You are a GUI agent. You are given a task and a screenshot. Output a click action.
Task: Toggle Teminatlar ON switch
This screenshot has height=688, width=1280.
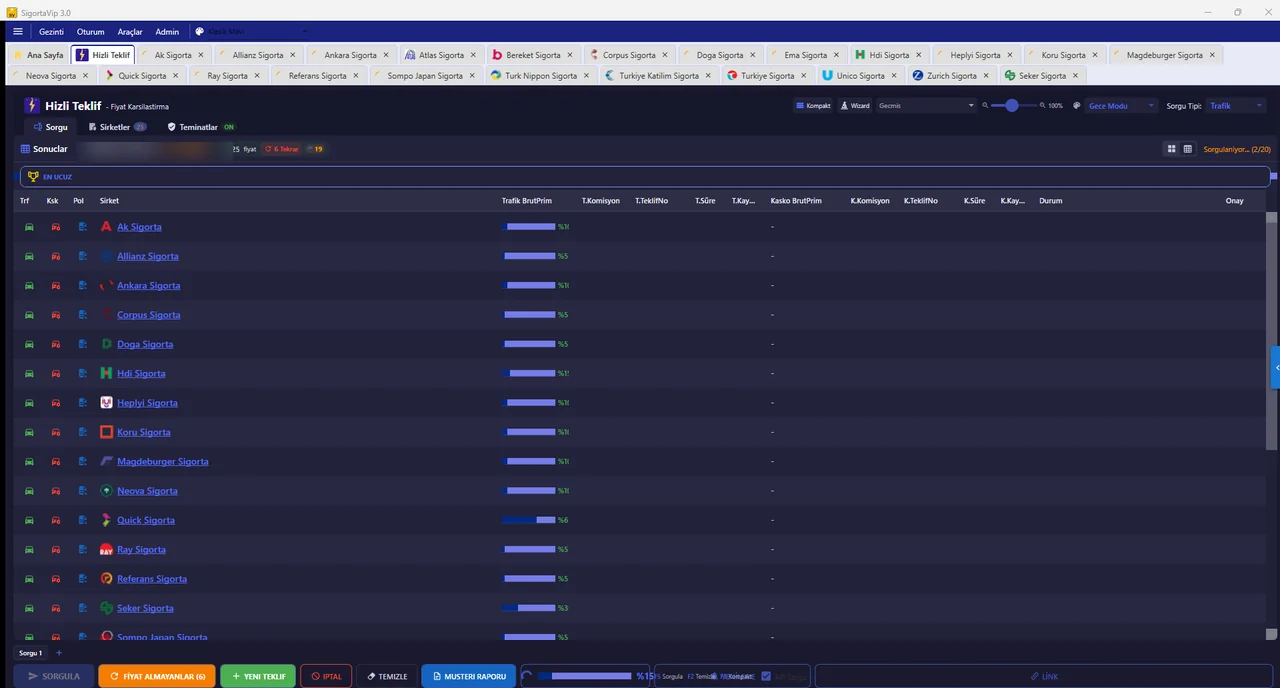click(229, 128)
